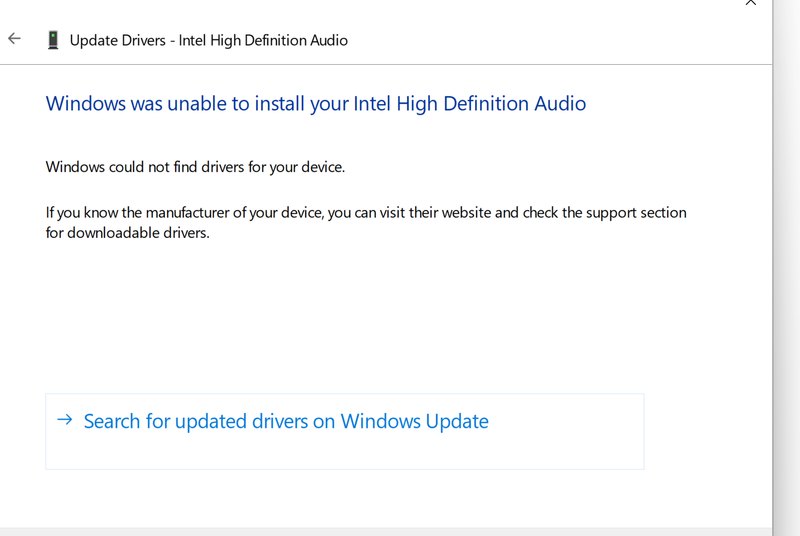This screenshot has height=536, width=800.
Task: Close the Update Drivers window
Action: coord(751,3)
